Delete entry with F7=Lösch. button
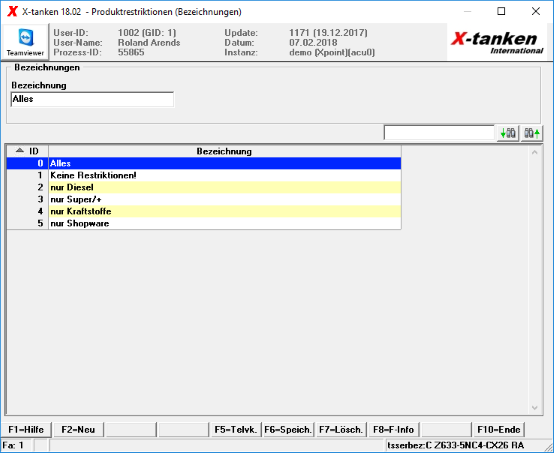Viewport: 554px width, 453px height. 341,430
